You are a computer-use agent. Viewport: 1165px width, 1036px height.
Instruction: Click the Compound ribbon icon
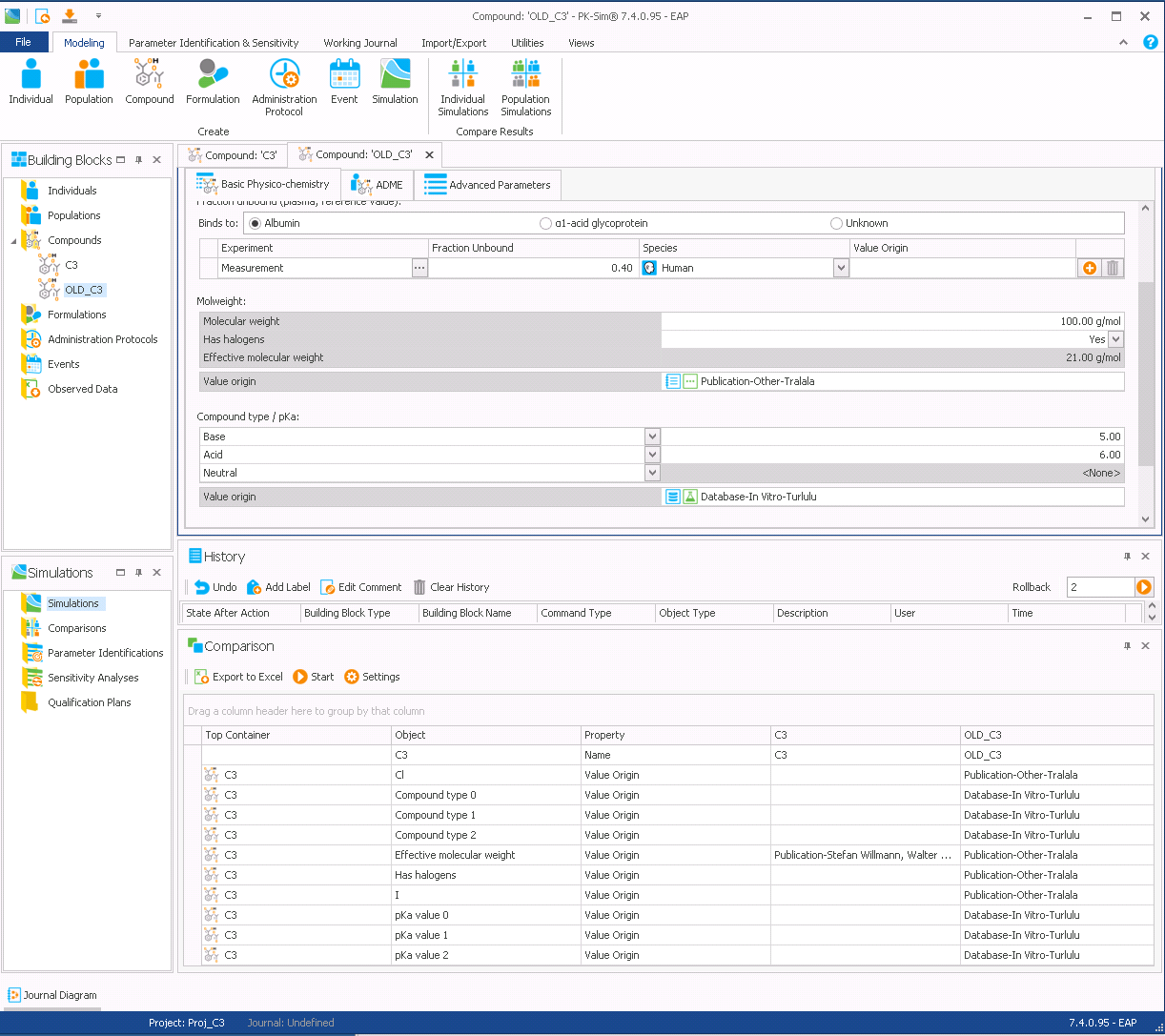(150, 82)
